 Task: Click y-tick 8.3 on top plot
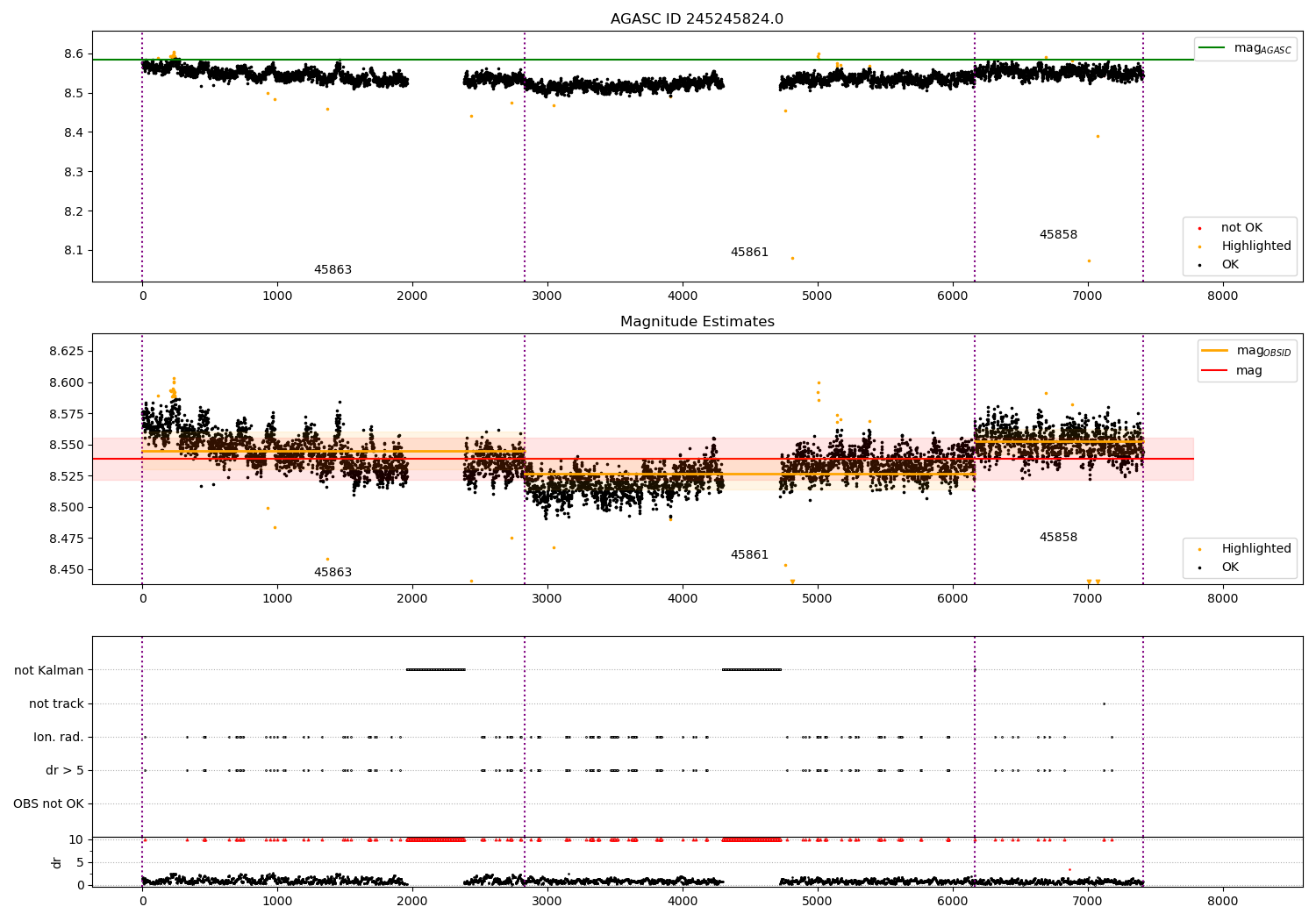pos(74,173)
